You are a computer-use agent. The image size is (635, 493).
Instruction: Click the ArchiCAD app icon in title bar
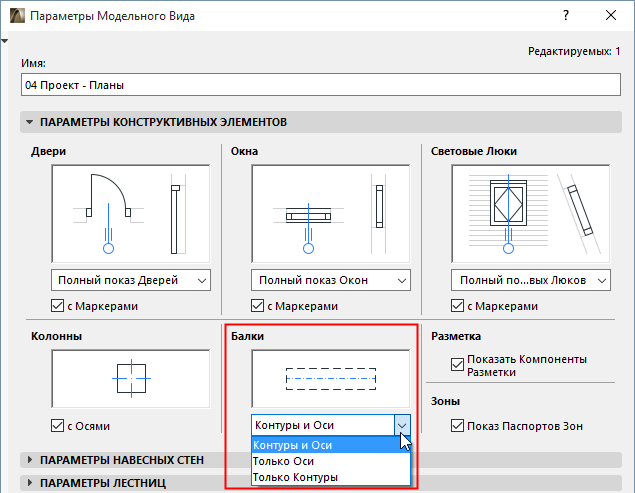click(x=17, y=16)
